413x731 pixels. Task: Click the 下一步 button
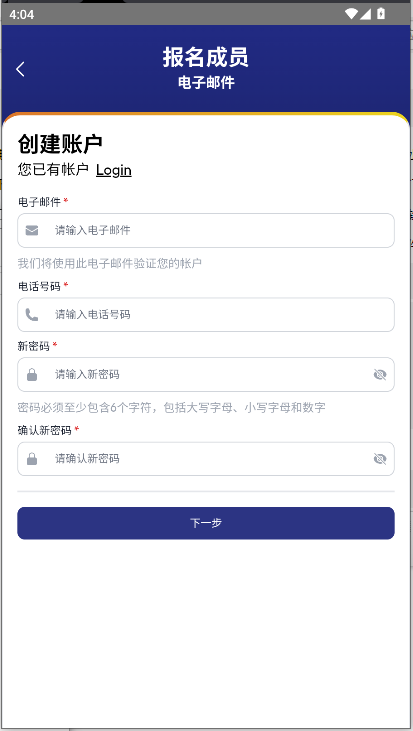(206, 523)
